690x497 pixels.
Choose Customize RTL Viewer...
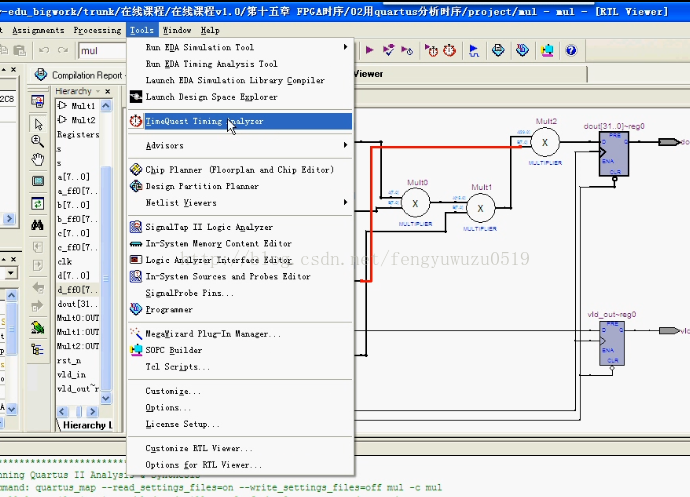240,448
